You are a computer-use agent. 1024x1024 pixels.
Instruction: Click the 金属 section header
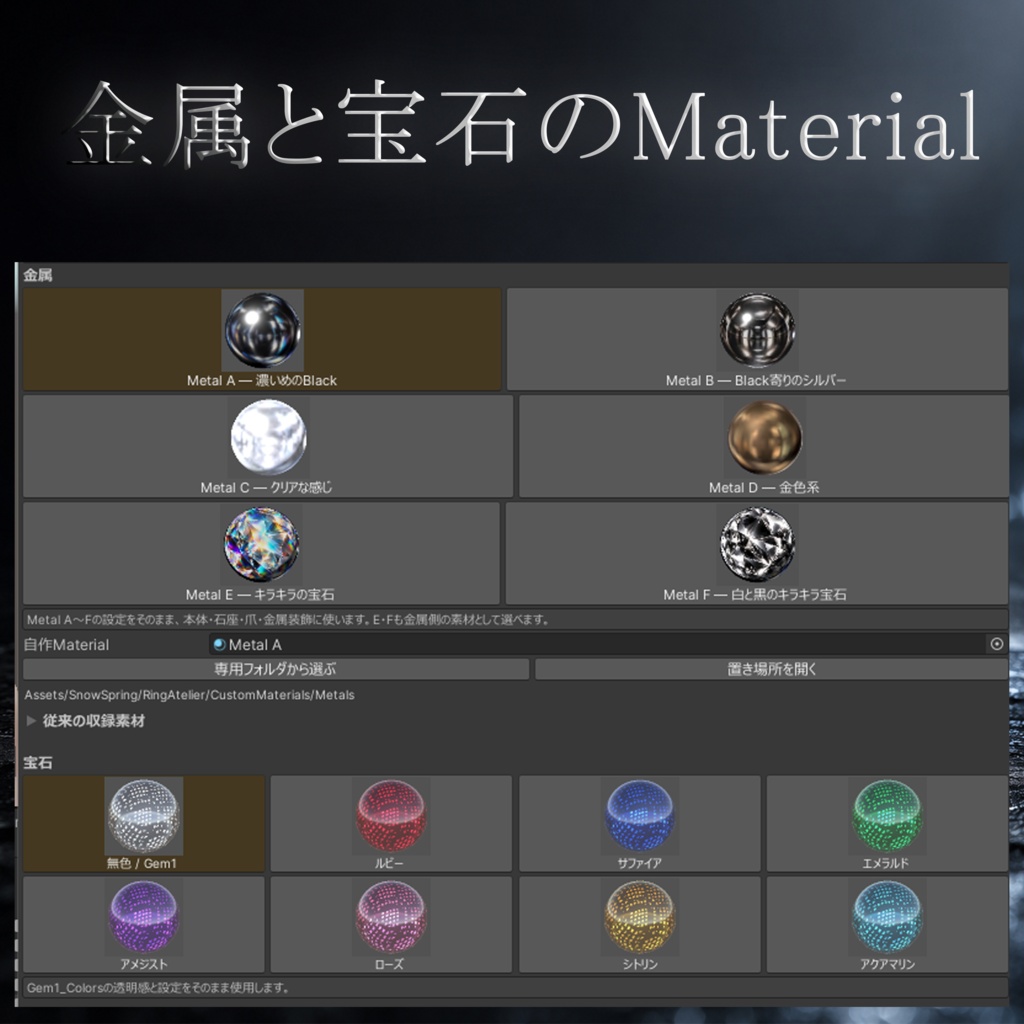point(38,275)
